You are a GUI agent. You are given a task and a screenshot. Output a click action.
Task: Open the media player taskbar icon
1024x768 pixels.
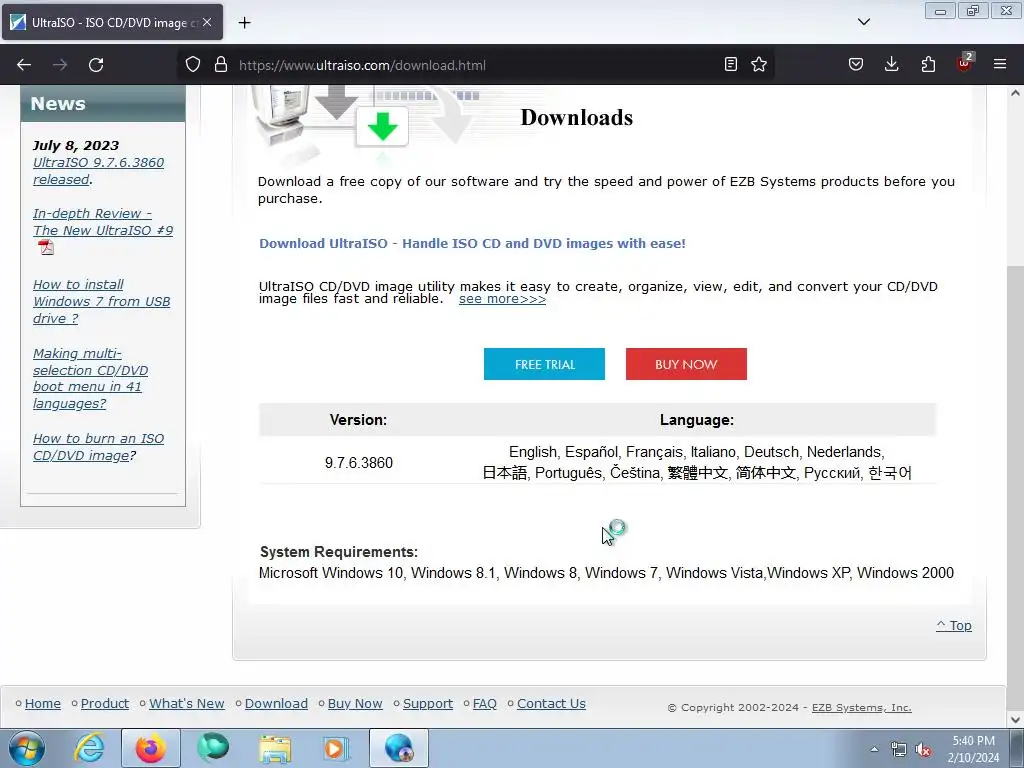tap(336, 748)
